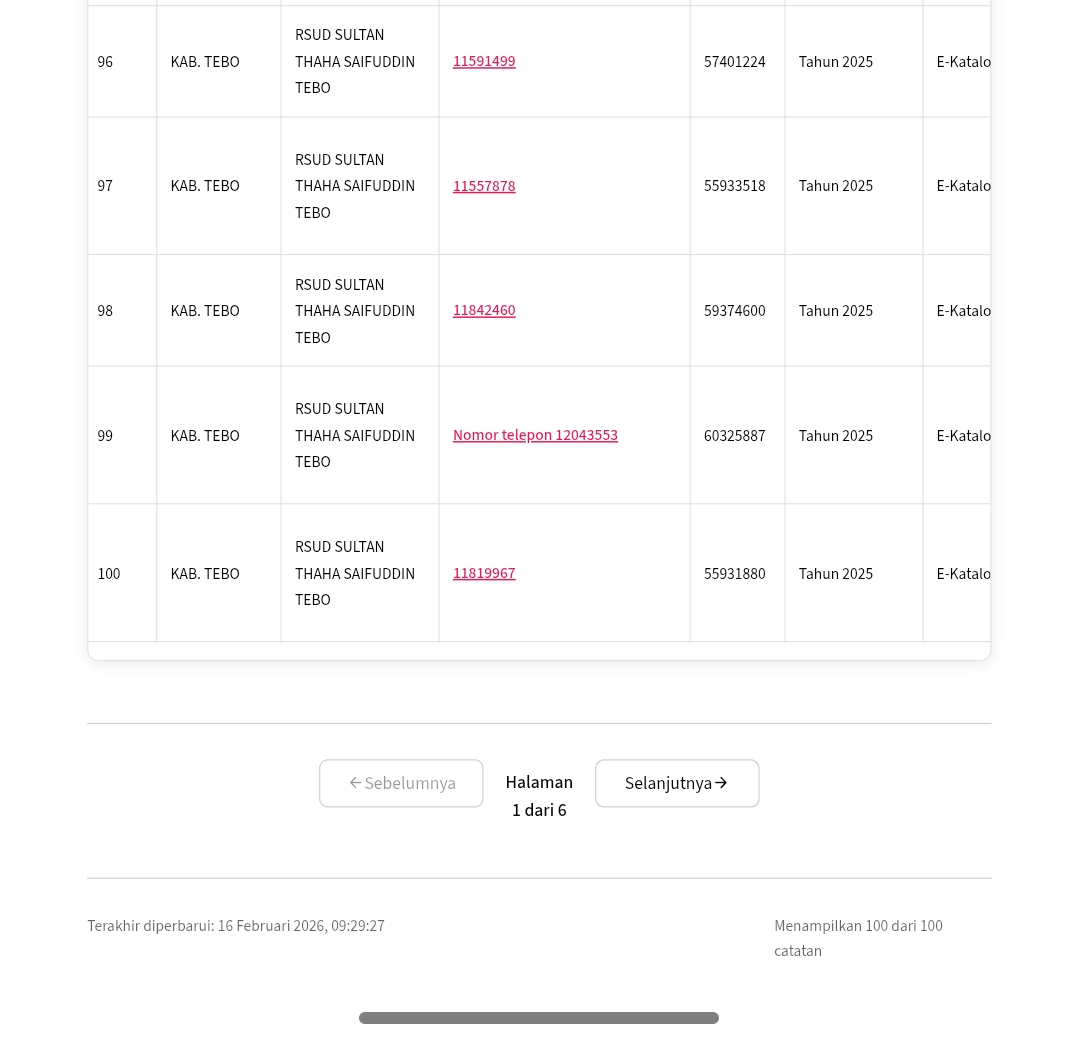Click the Nomor telepon 12043553 link
This screenshot has height=1045, width=1079.
point(535,435)
